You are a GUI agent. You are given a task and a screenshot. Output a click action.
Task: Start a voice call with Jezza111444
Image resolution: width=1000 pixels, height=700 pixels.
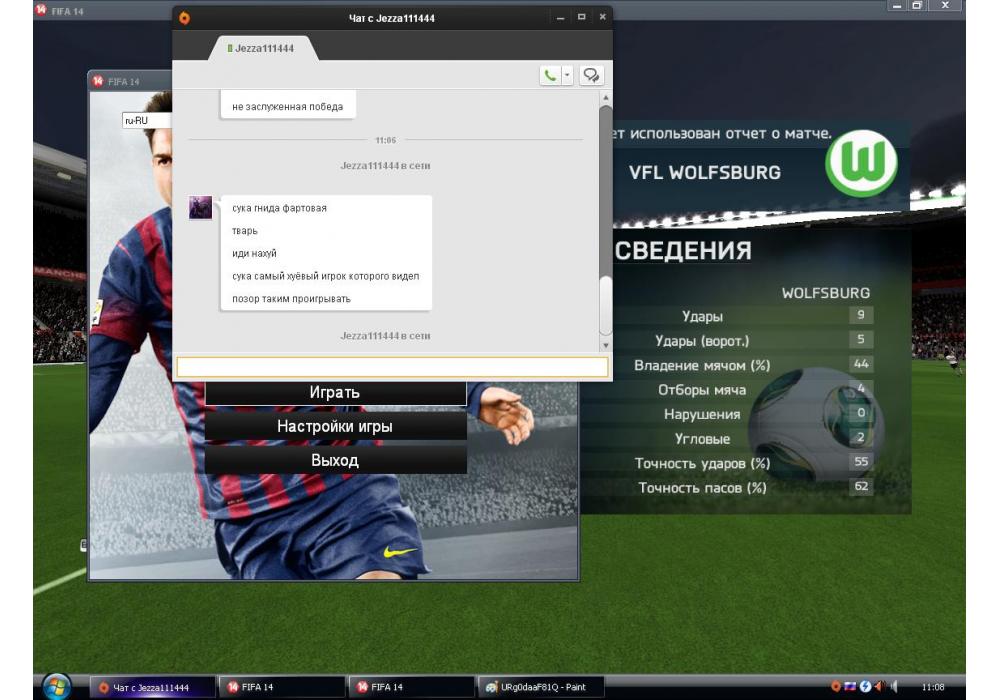550,75
